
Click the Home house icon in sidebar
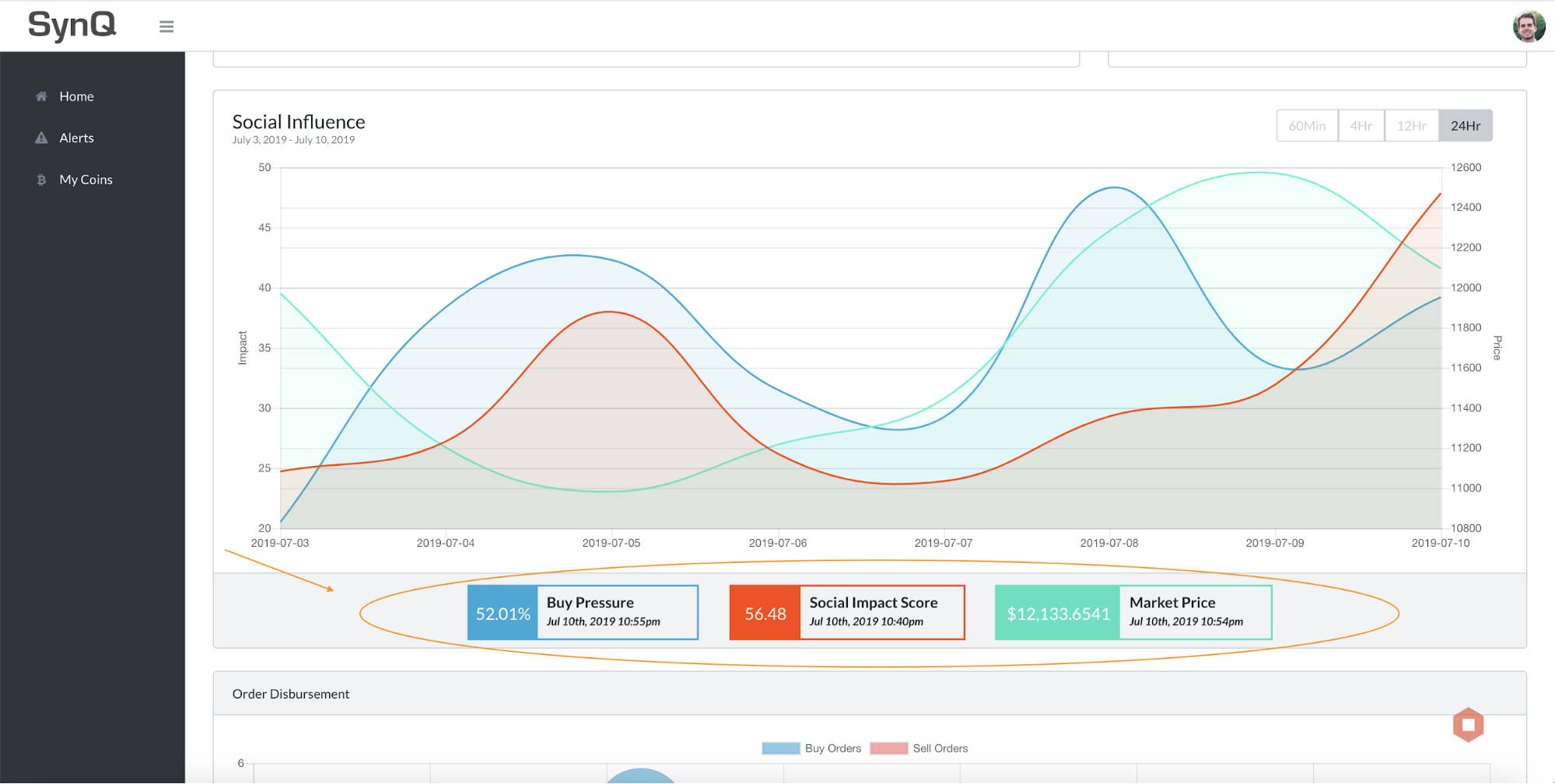[x=41, y=96]
